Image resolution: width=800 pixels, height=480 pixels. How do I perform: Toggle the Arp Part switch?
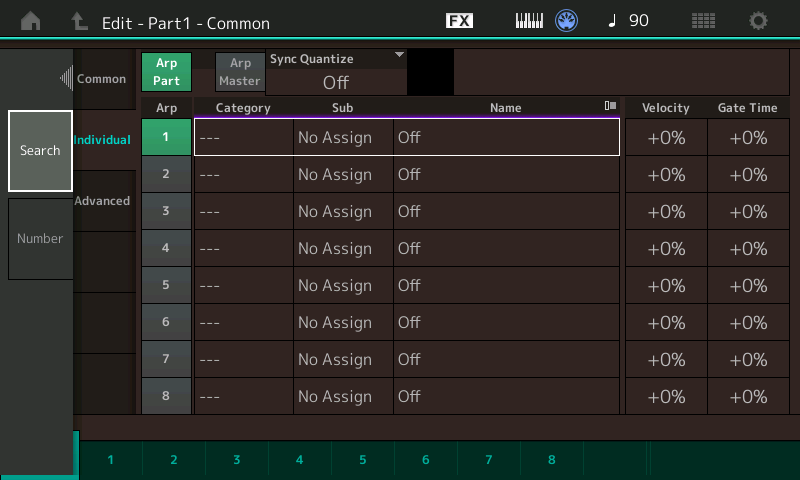(x=166, y=72)
